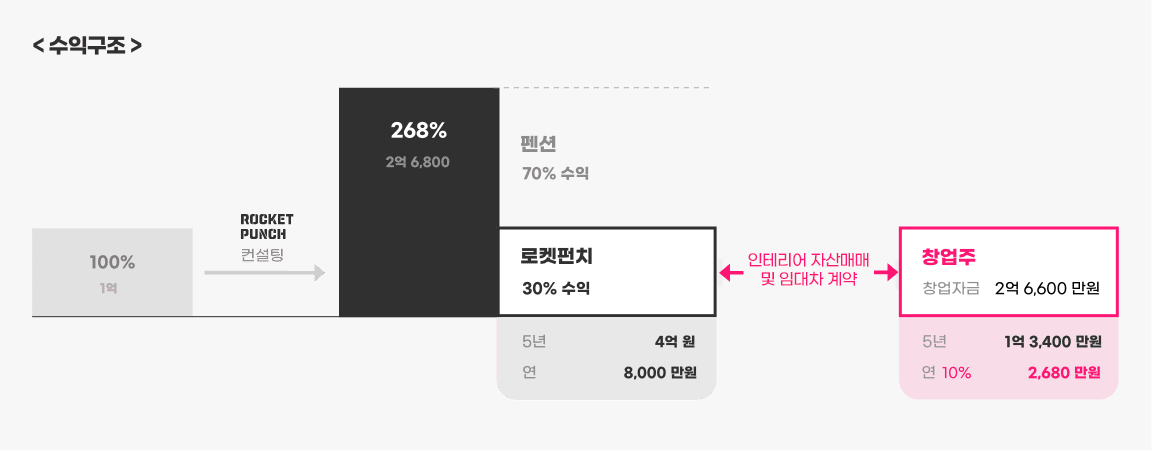Click the pink left arrowhead

pos(725,273)
